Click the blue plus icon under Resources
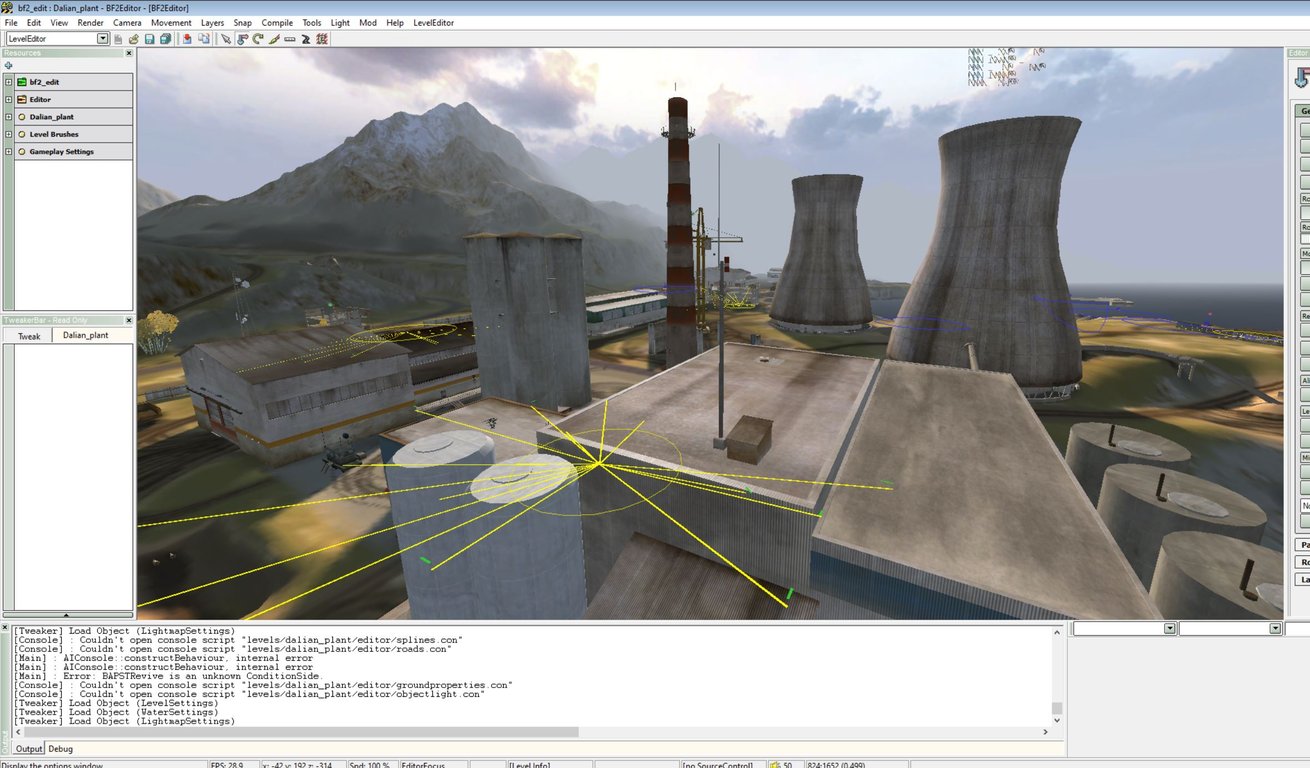The image size is (1310, 768). click(x=9, y=65)
